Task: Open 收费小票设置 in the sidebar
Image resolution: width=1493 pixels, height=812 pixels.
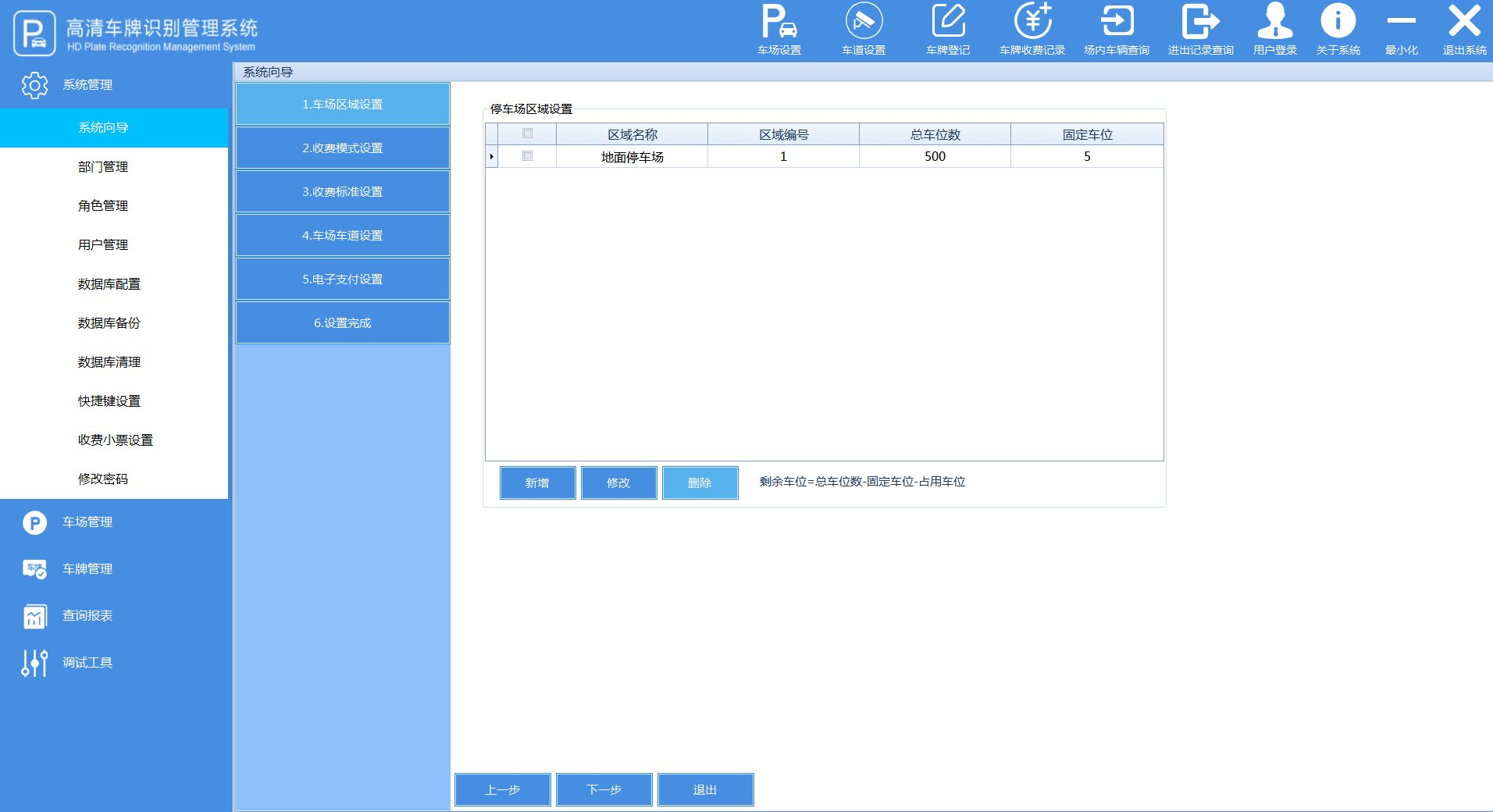Action: [x=114, y=440]
